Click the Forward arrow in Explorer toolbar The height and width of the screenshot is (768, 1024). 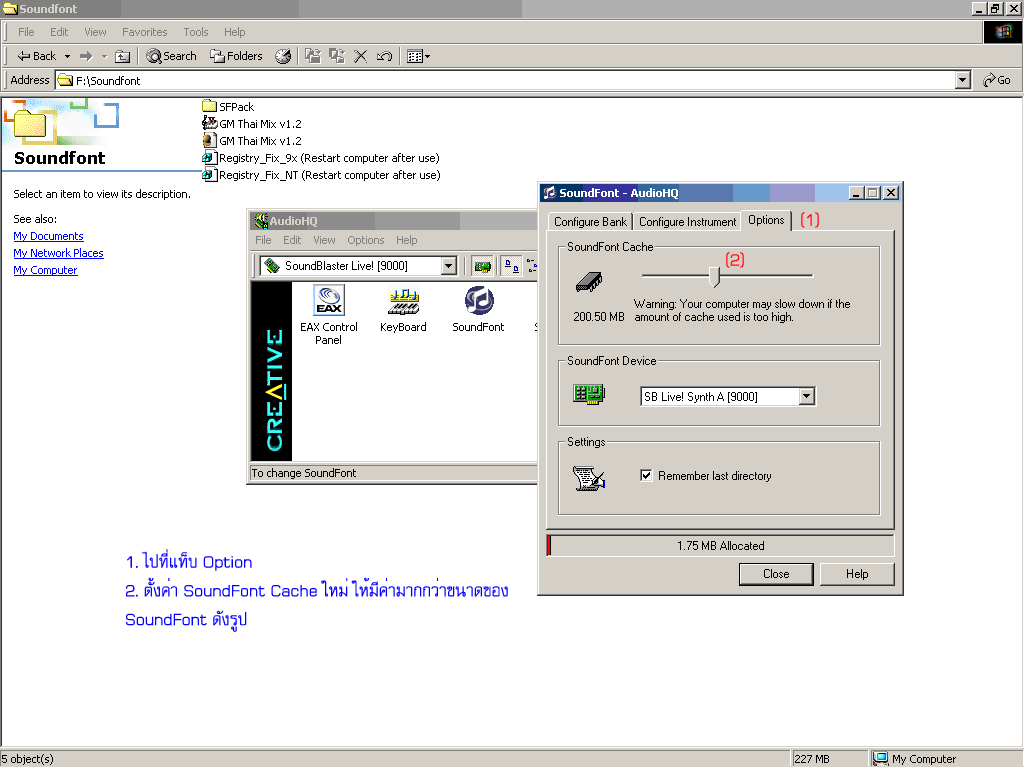86,56
